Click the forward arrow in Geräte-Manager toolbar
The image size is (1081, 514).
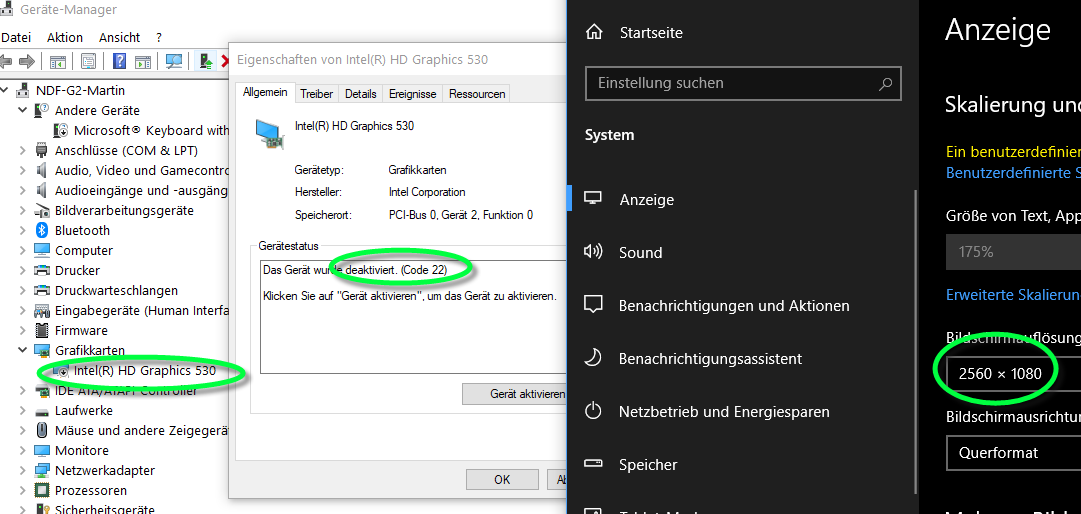[27, 62]
